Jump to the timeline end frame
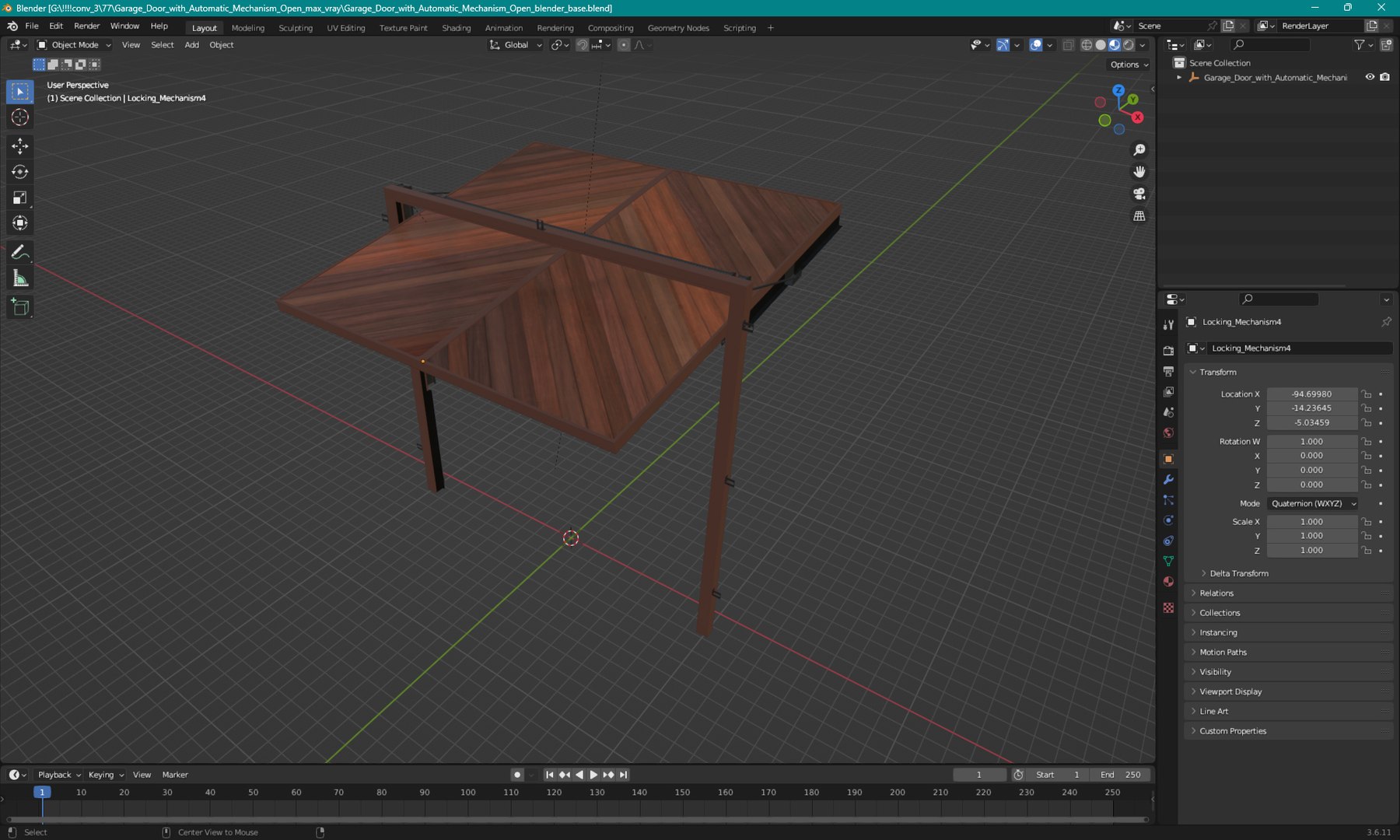 click(x=623, y=775)
